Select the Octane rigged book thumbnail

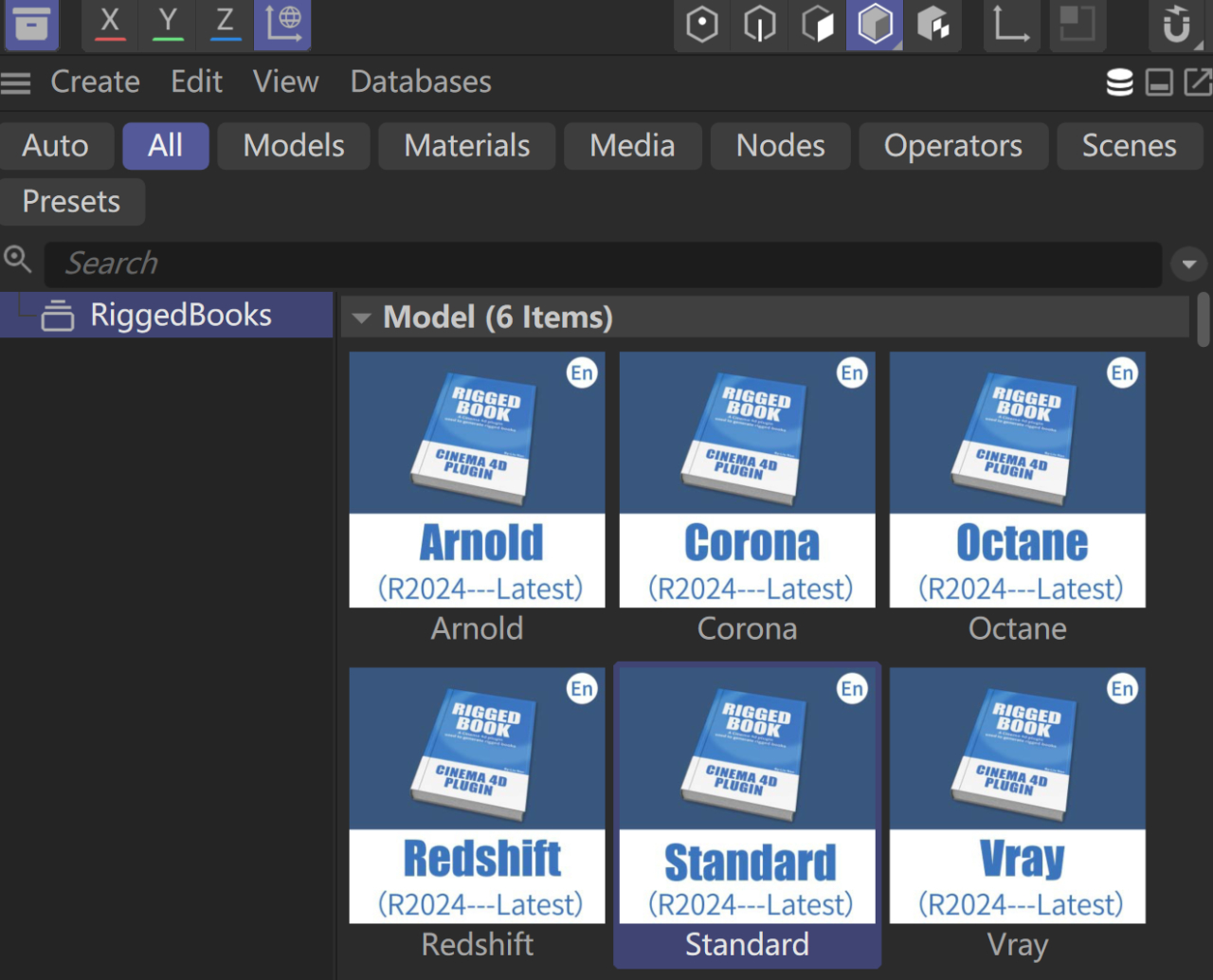coord(1017,481)
